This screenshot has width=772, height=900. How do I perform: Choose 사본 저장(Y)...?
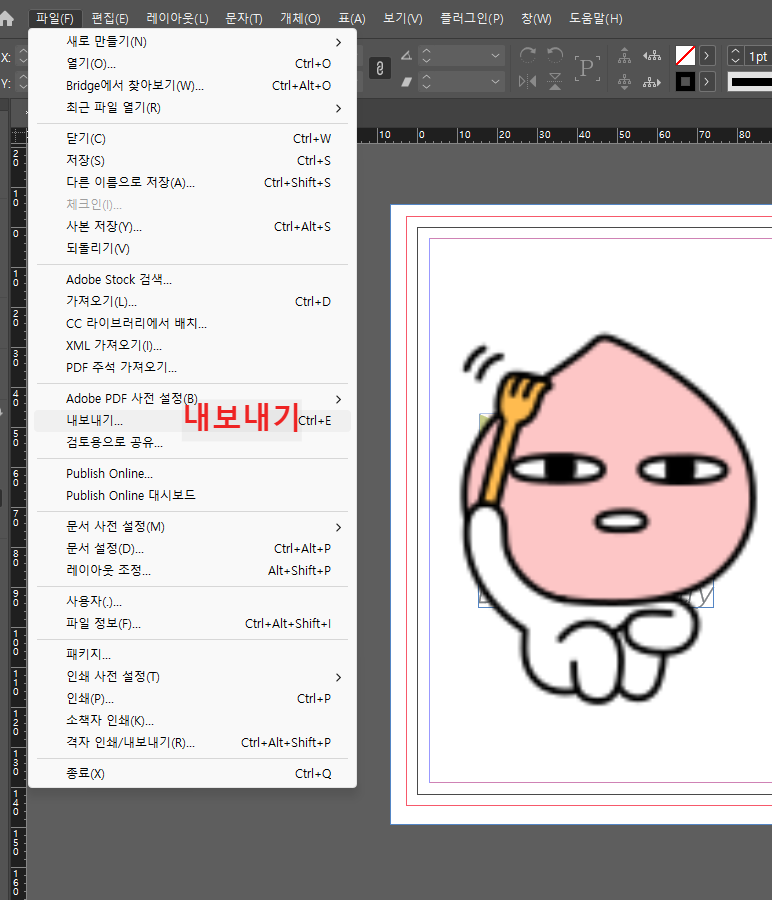[x=192, y=227]
